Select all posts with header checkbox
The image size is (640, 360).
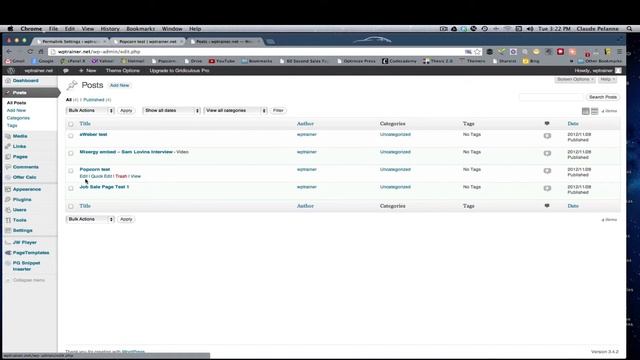[71, 124]
